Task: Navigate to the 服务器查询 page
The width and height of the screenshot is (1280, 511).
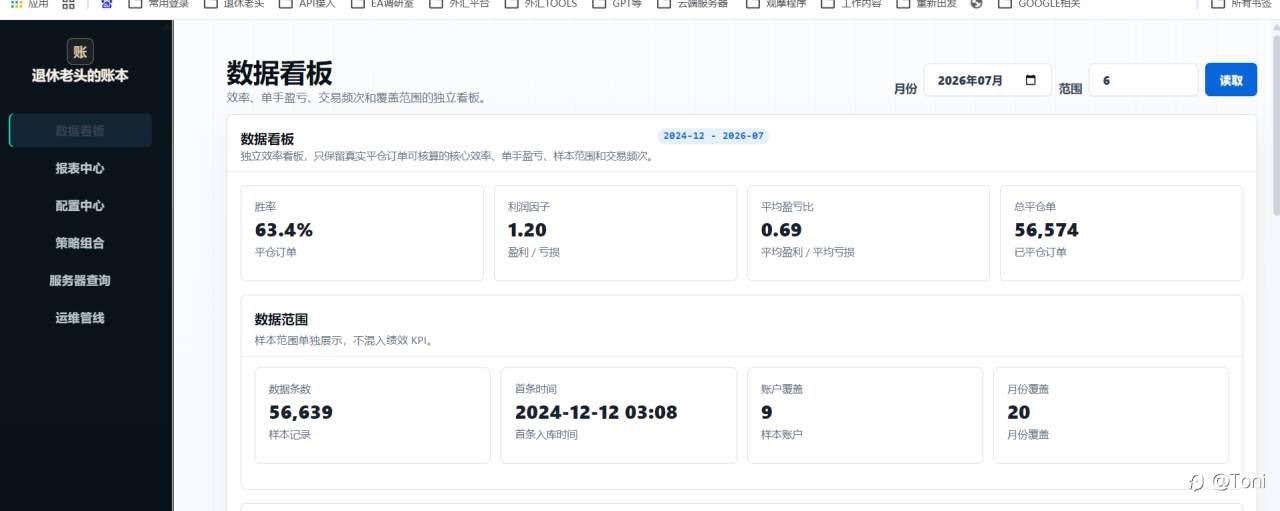Action: [80, 280]
